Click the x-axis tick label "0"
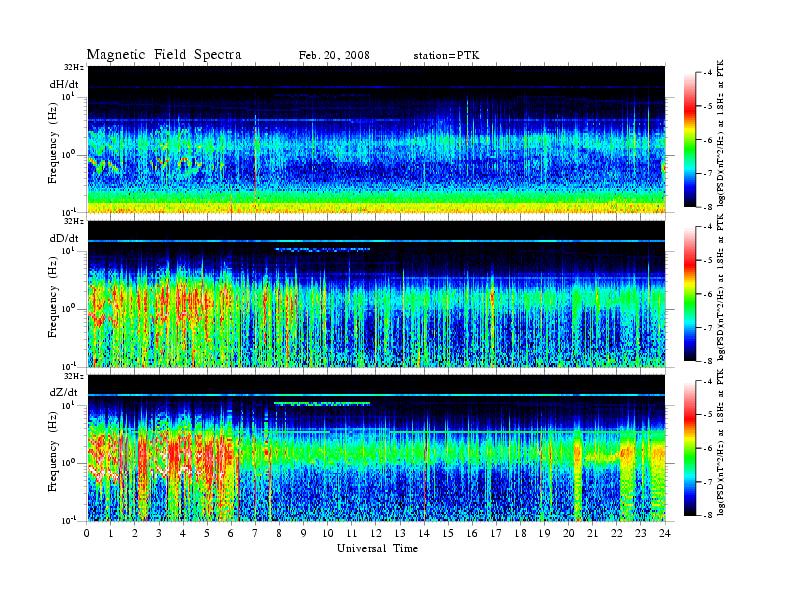Viewport: 792px width, 612px height. [x=87, y=534]
